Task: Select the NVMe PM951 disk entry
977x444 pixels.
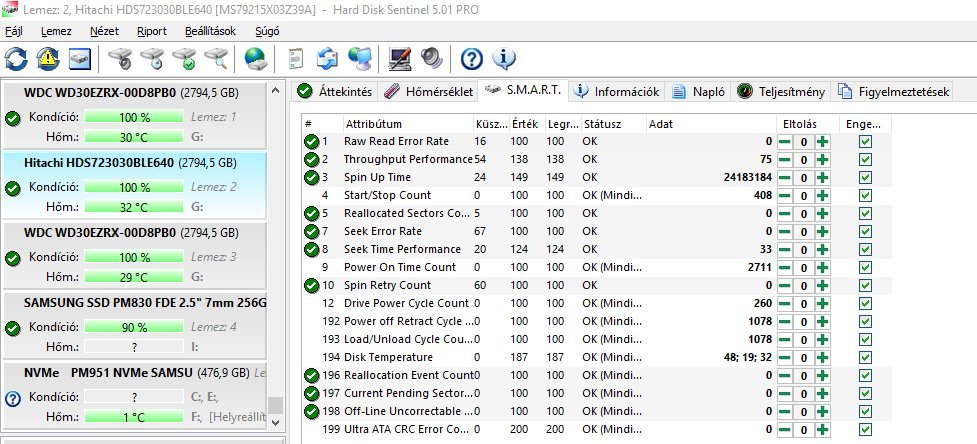Action: click(134, 396)
